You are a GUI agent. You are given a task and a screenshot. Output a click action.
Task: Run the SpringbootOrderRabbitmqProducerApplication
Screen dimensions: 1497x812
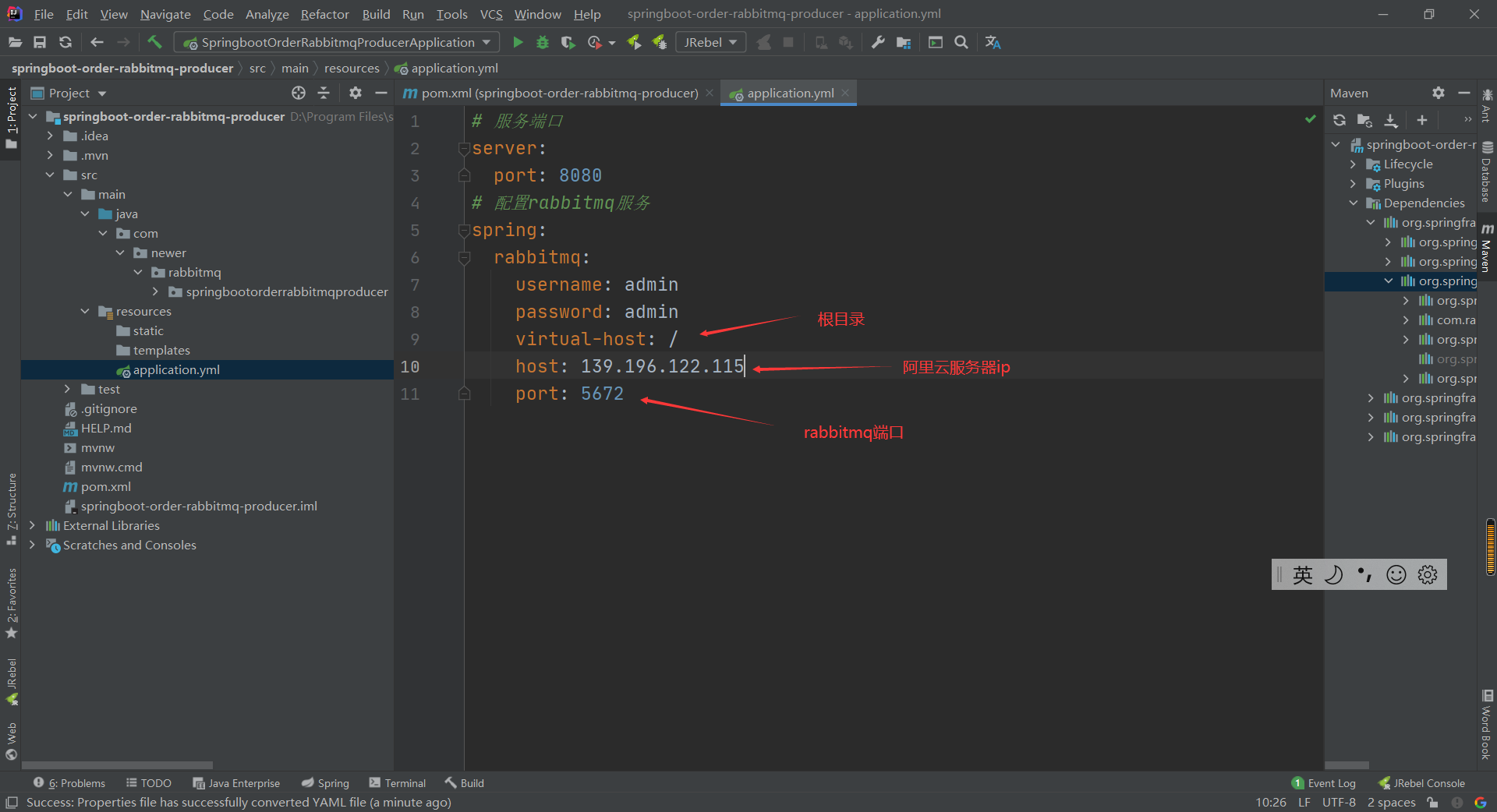[517, 42]
